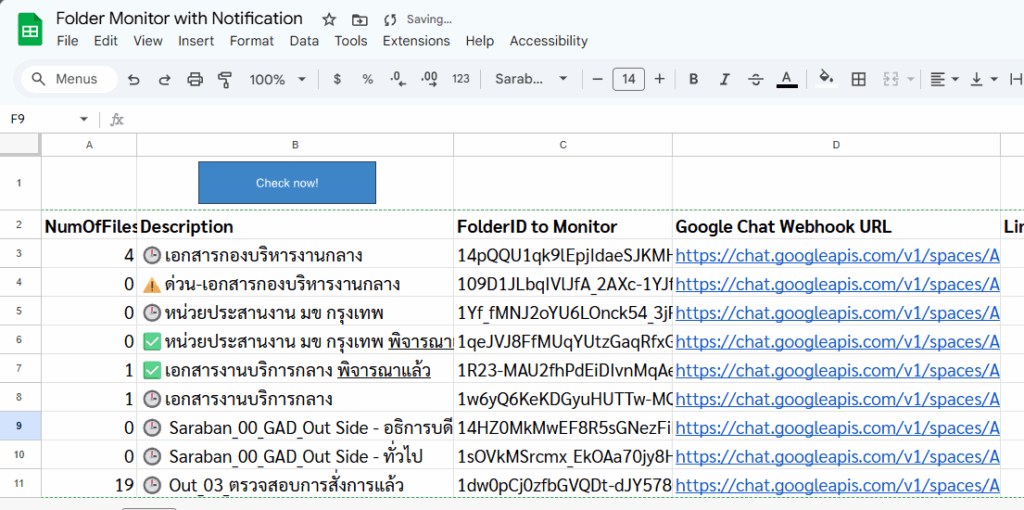Click the document title Folder Monitor with Notification
This screenshot has width=1024, height=510.
180,18
